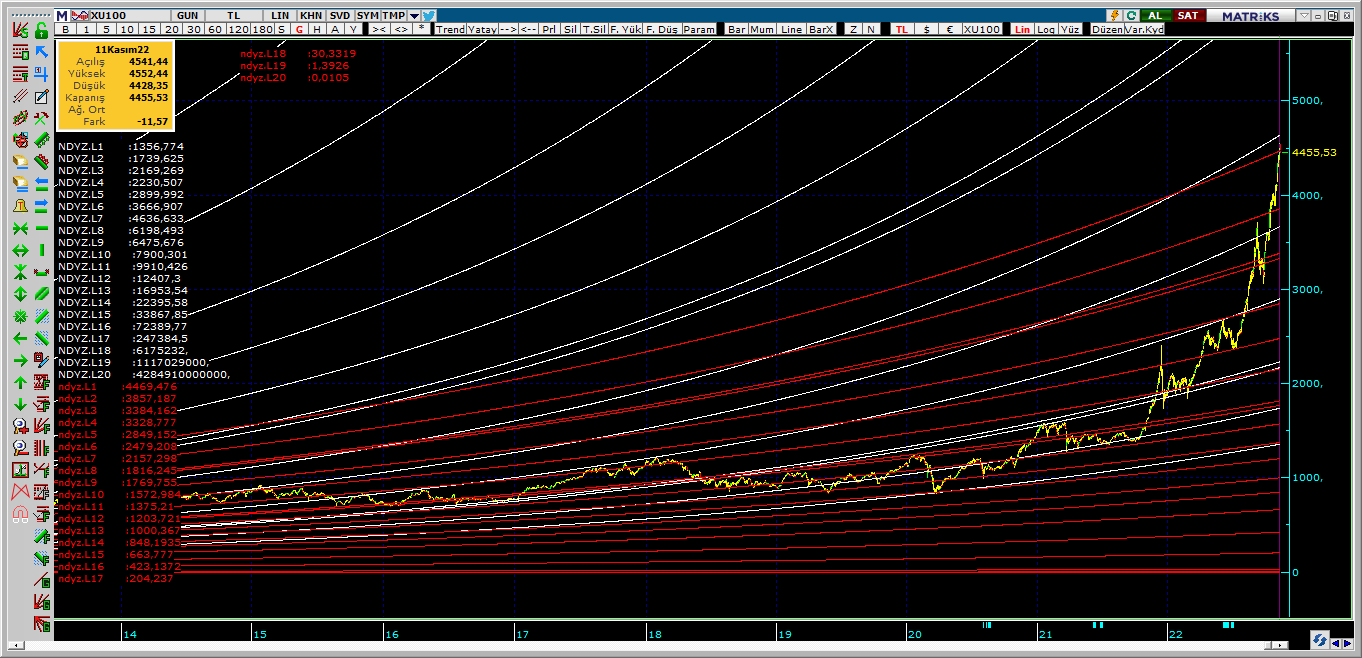Image resolution: width=1362 pixels, height=658 pixels.
Task: Click the orange lightning bolt icon
Action: click(1114, 16)
